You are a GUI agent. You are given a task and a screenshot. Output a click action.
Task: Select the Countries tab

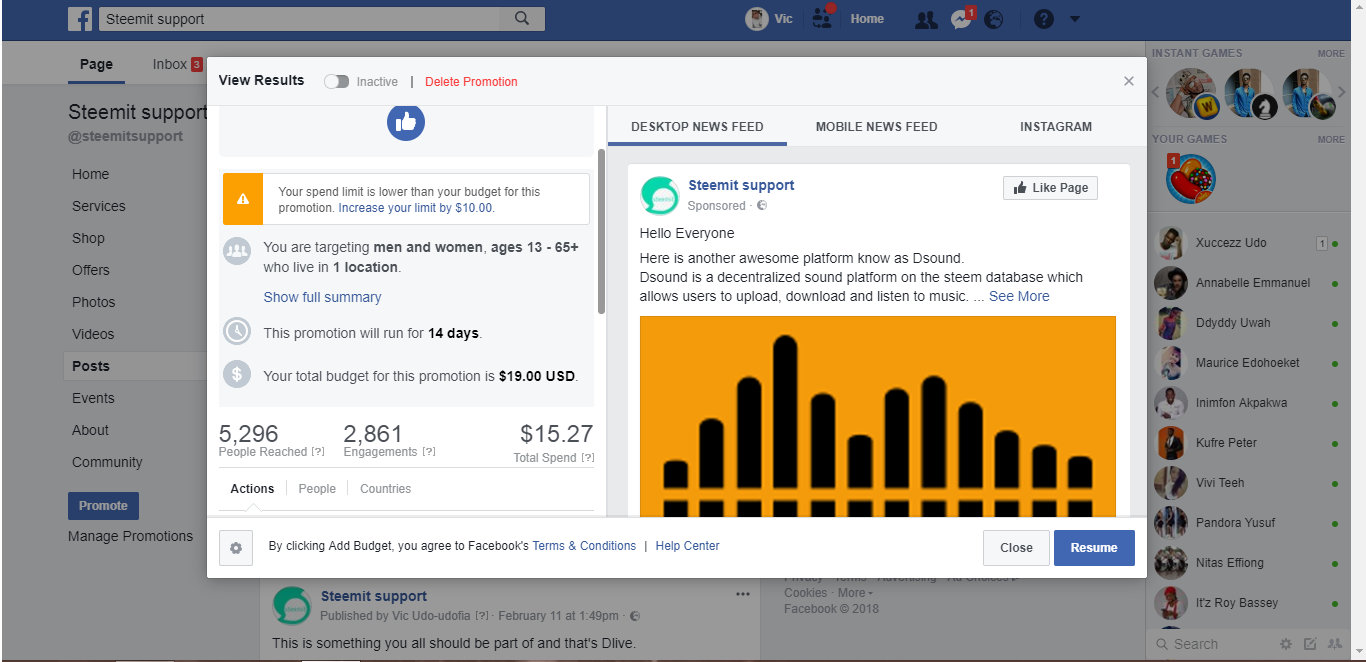click(x=385, y=489)
